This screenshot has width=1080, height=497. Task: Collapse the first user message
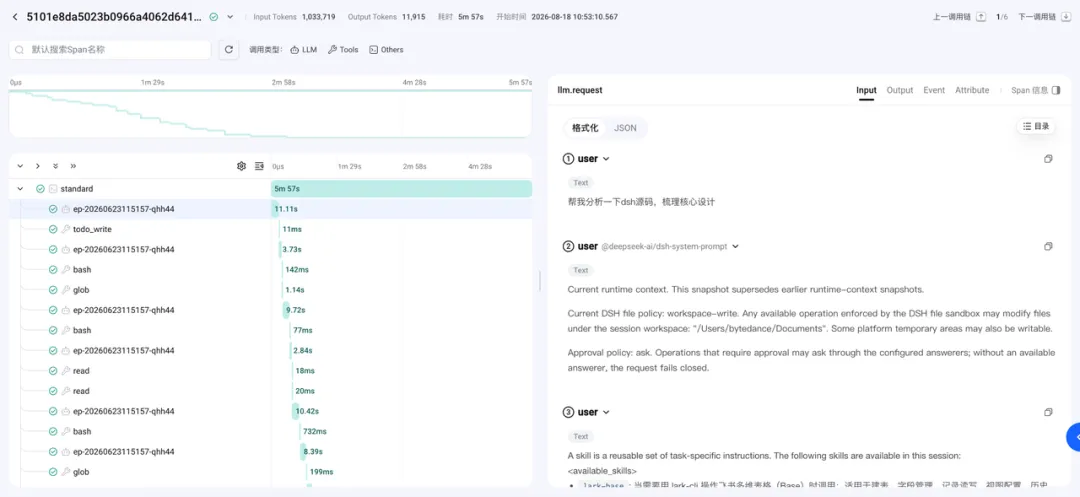[x=606, y=159]
